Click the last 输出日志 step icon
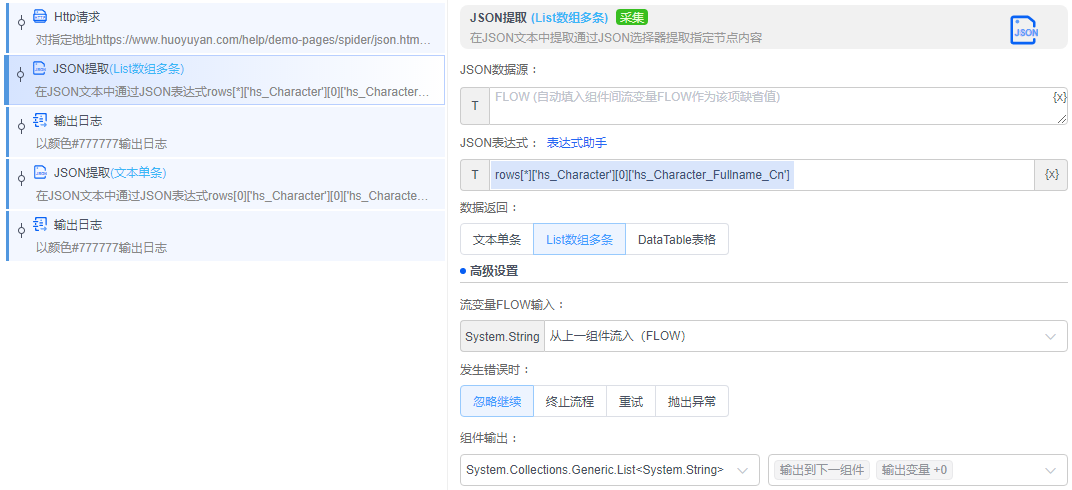This screenshot has width=1072, height=490. [x=40, y=224]
